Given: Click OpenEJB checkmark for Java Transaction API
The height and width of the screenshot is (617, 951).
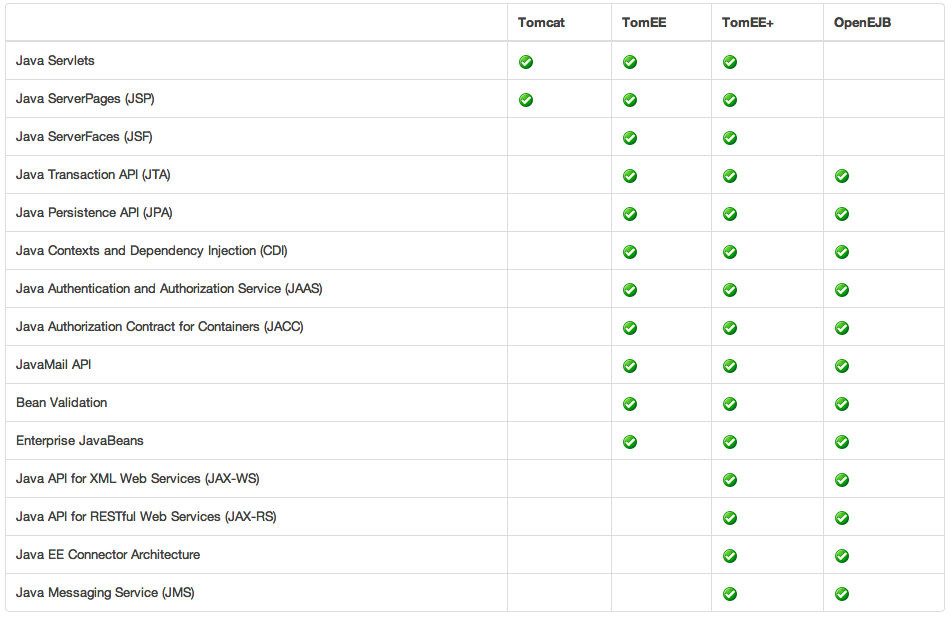Looking at the screenshot, I should 842,176.
